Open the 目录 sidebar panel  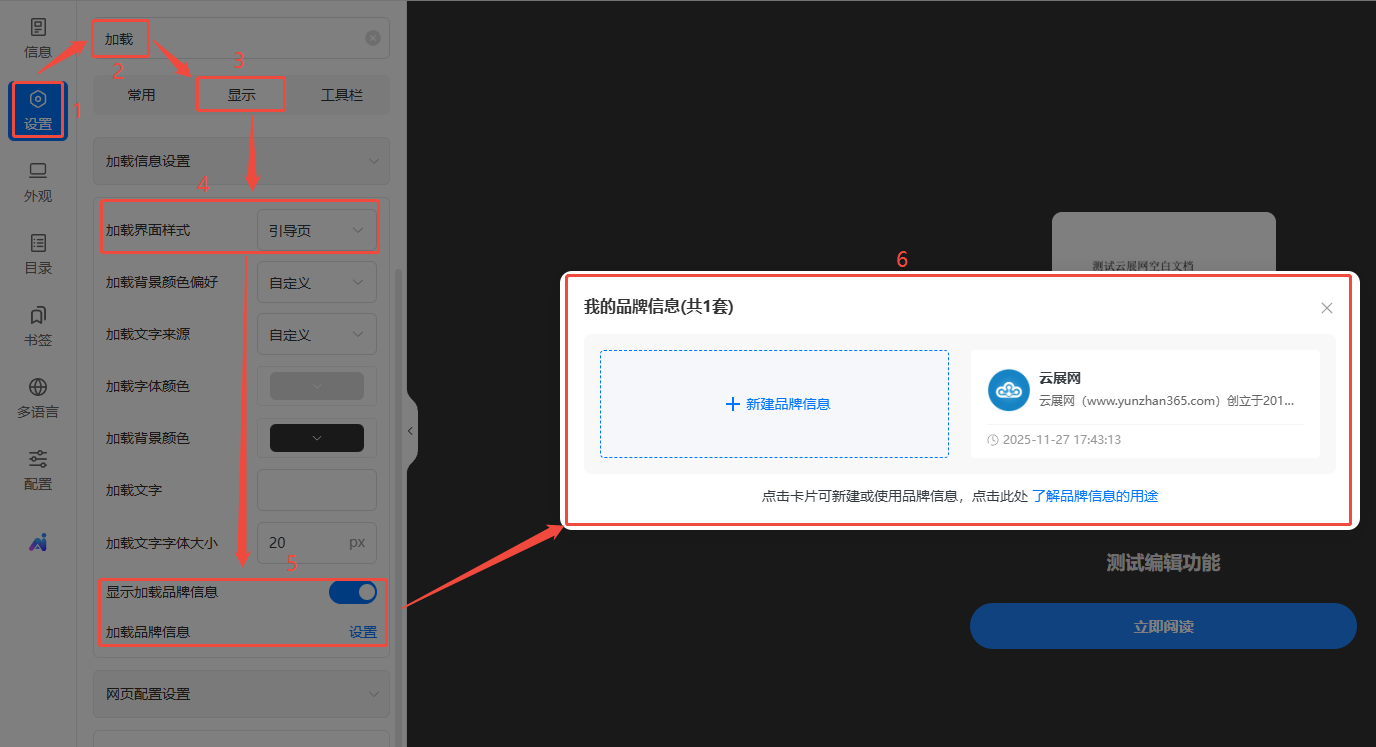38,254
